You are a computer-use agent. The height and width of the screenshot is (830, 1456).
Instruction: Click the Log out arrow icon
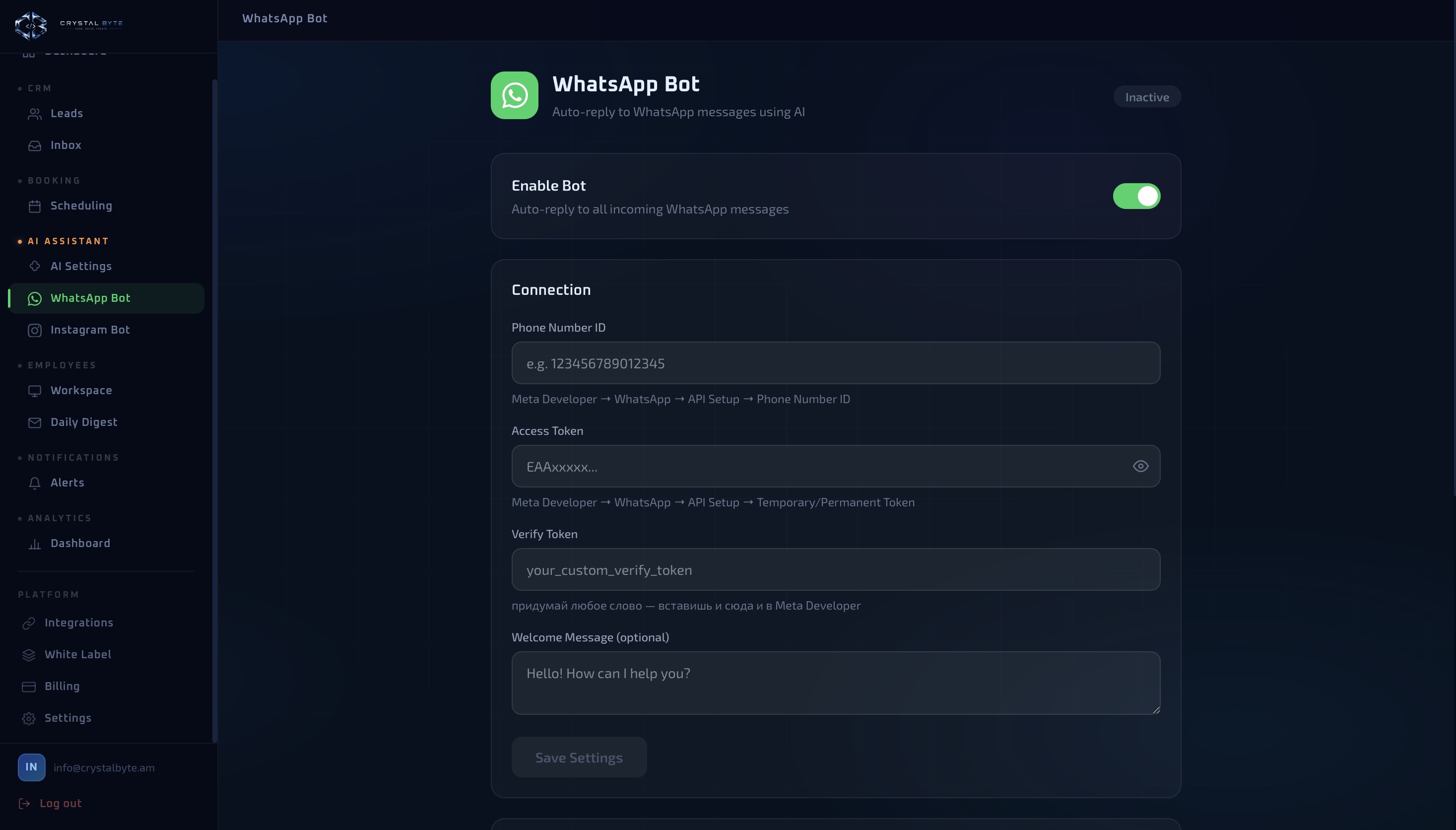point(24,803)
